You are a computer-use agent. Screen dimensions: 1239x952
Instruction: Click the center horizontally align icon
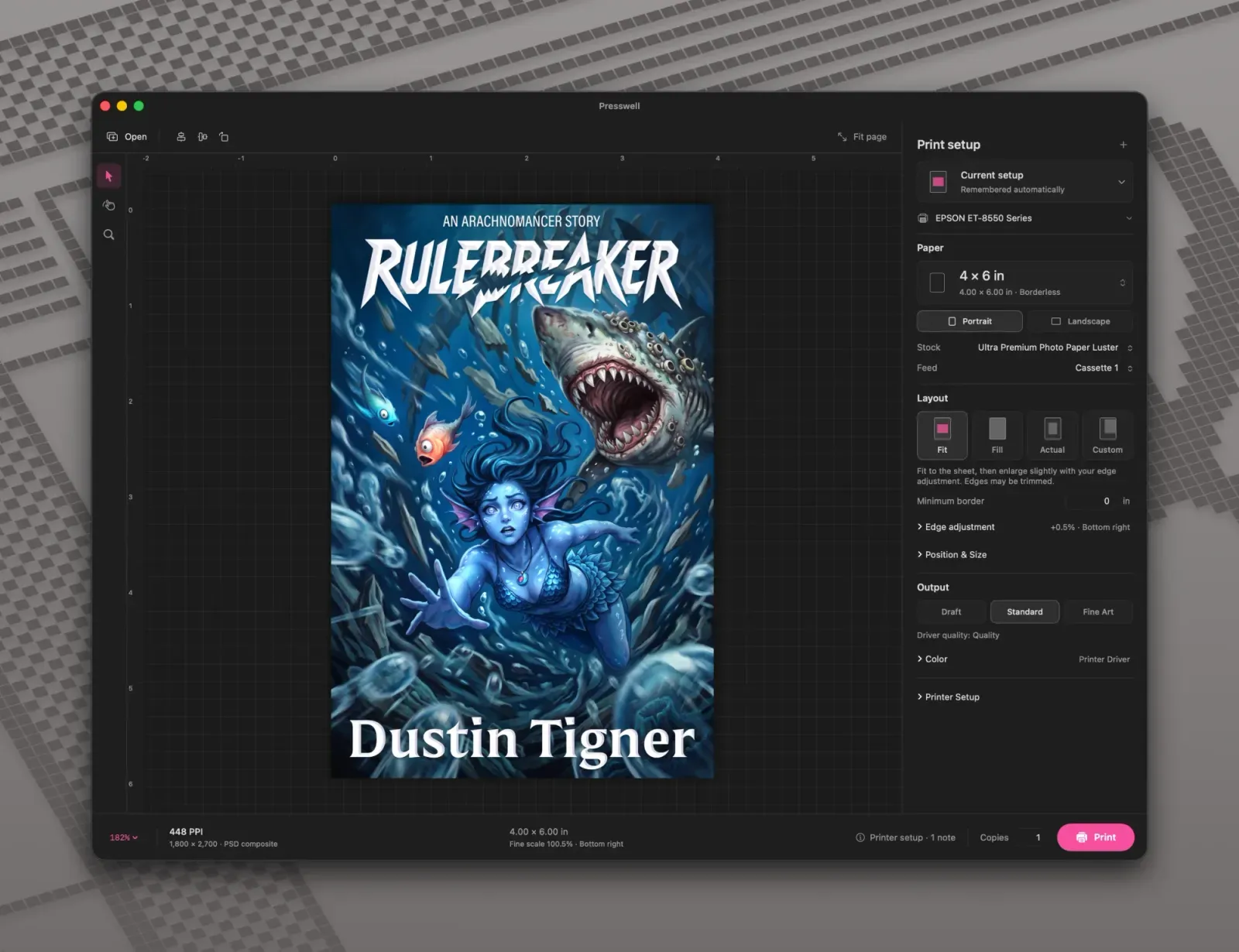click(x=181, y=137)
